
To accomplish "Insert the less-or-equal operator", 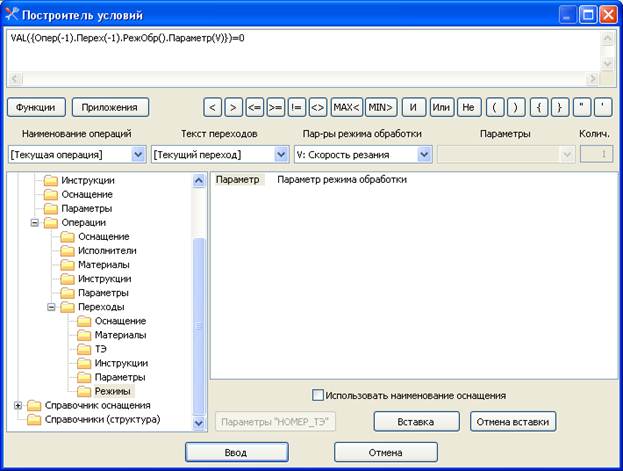I will click(x=255, y=107).
